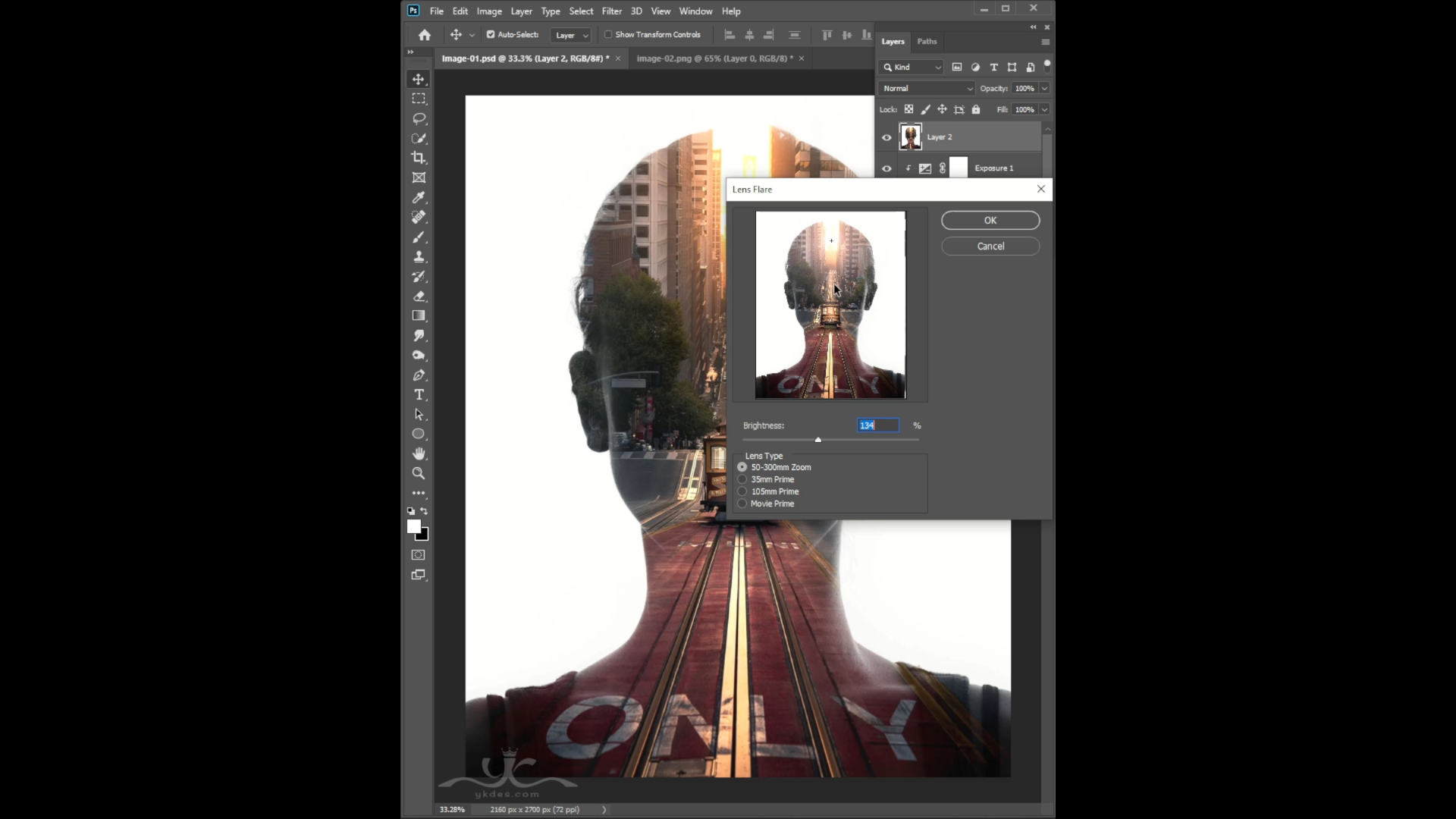Reset default foreground and background colors
Screen dimensions: 1456x819
click(411, 511)
